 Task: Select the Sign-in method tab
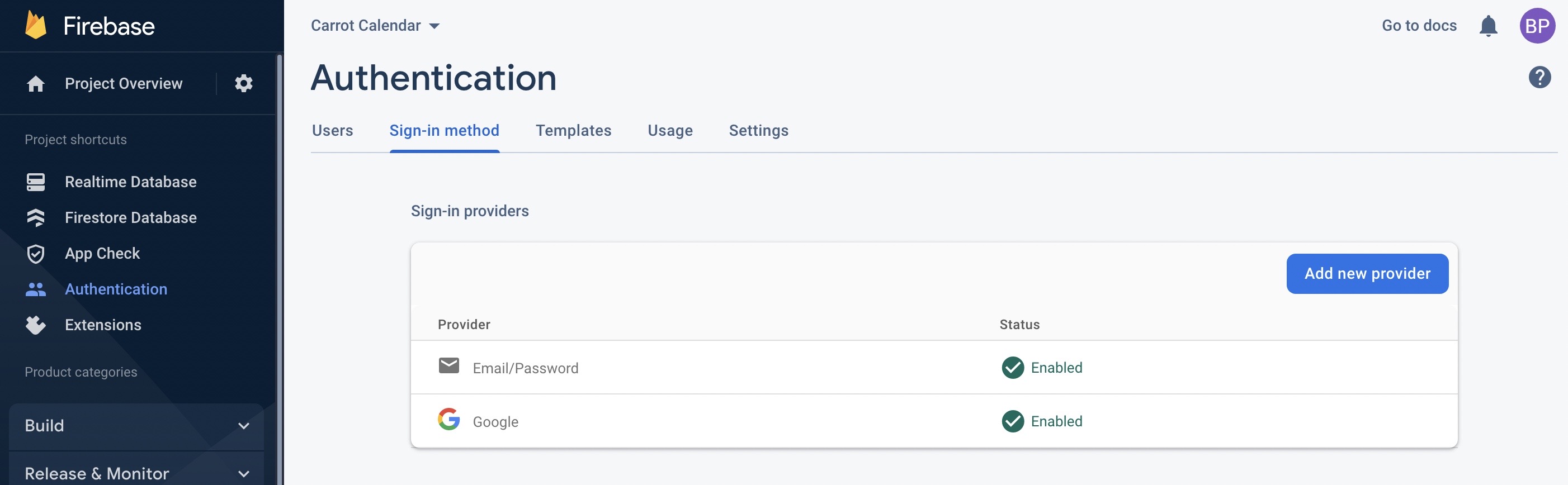tap(445, 130)
